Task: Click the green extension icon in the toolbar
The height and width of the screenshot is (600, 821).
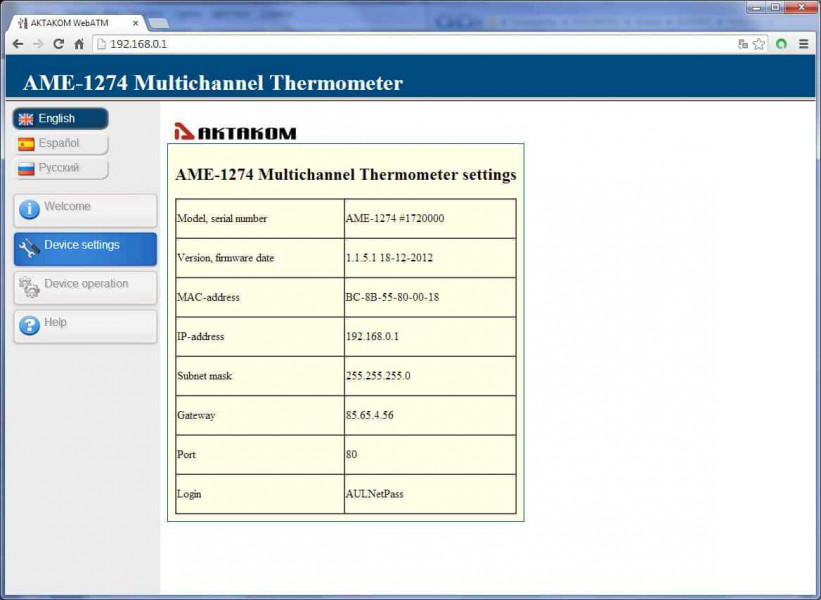Action: tap(781, 44)
